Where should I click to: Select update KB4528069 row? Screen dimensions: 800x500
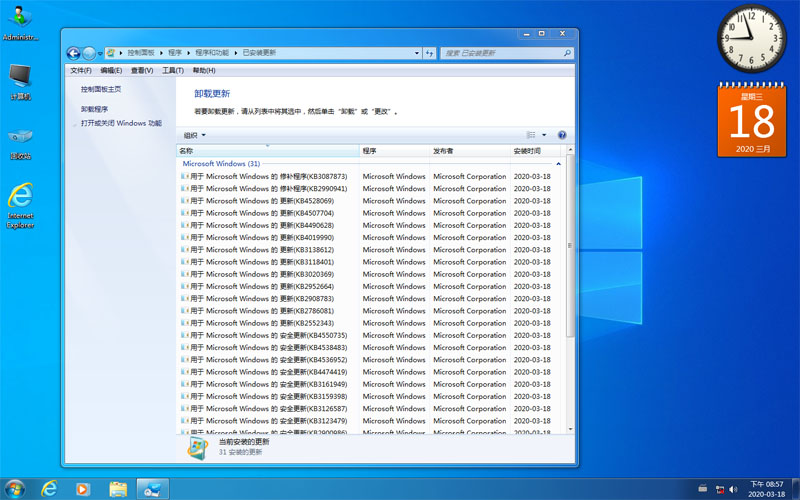coord(370,201)
